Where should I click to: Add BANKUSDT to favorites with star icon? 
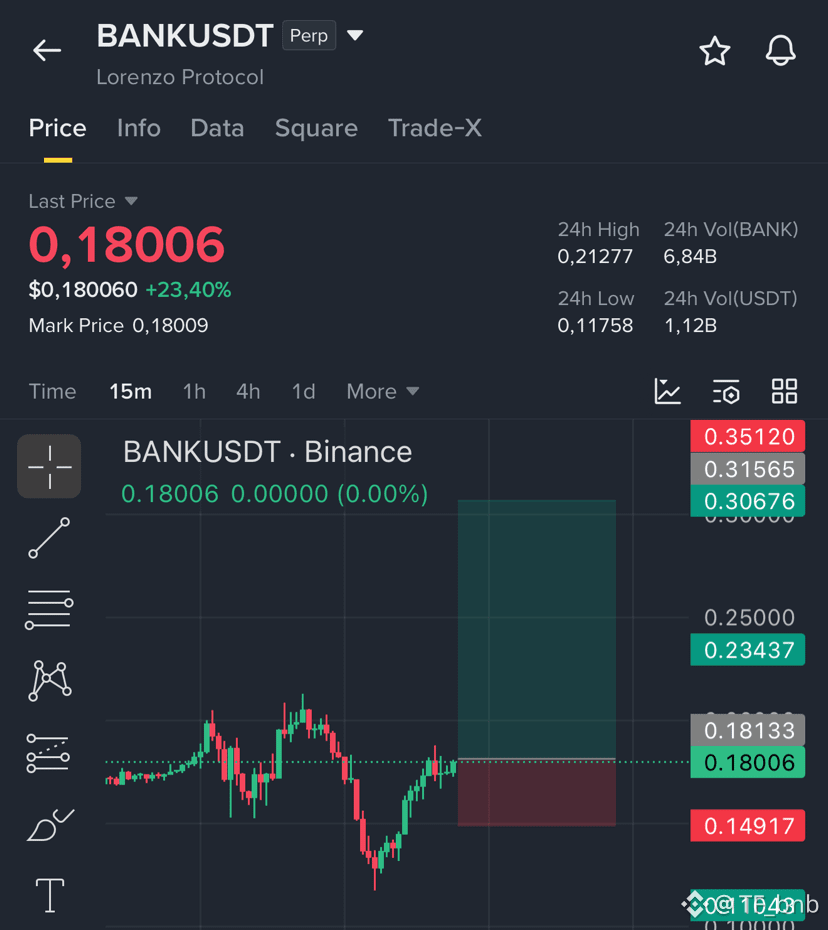click(x=715, y=50)
